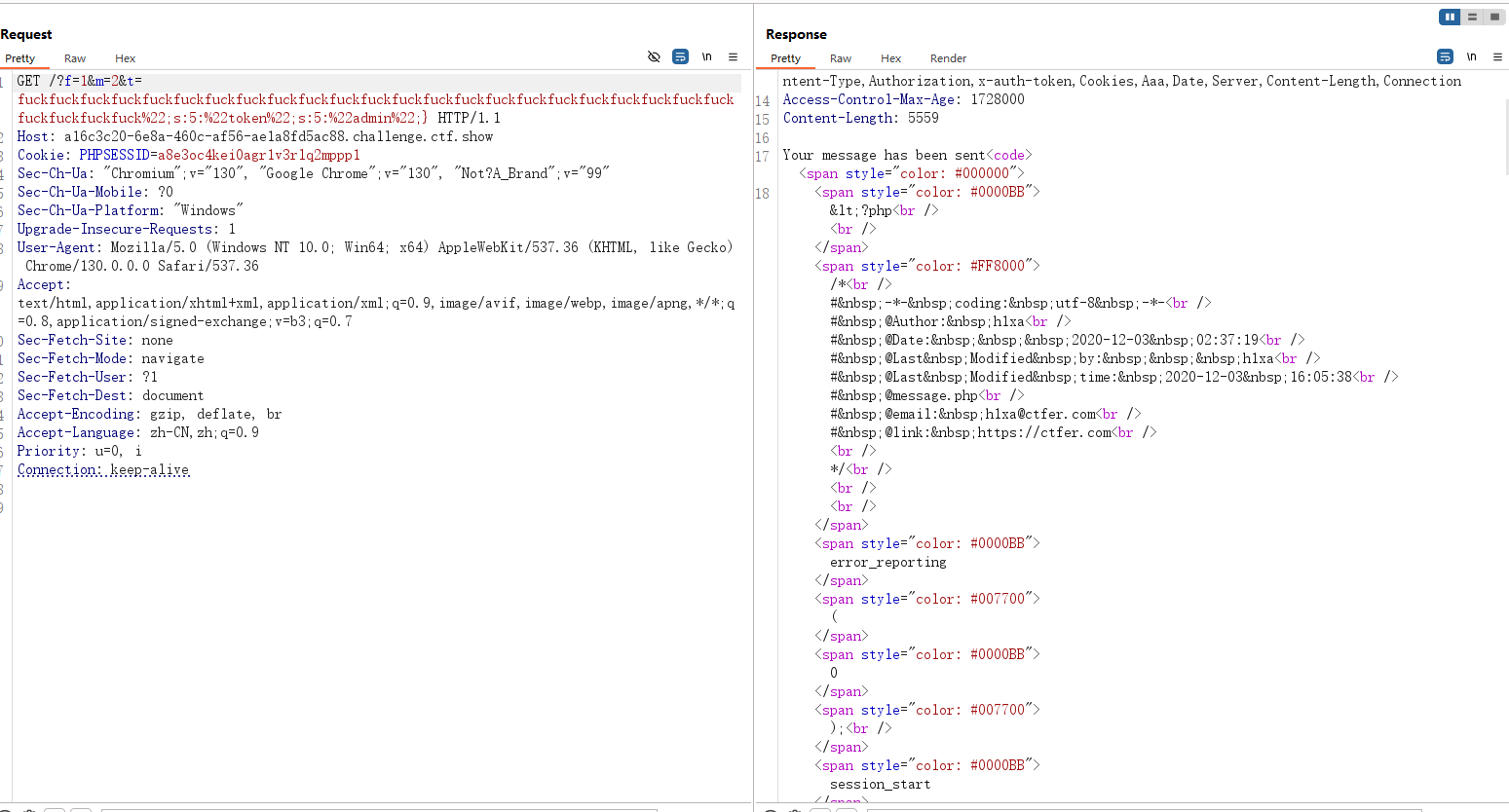
Task: Select side-by-side layout view icon
Action: point(1450,17)
